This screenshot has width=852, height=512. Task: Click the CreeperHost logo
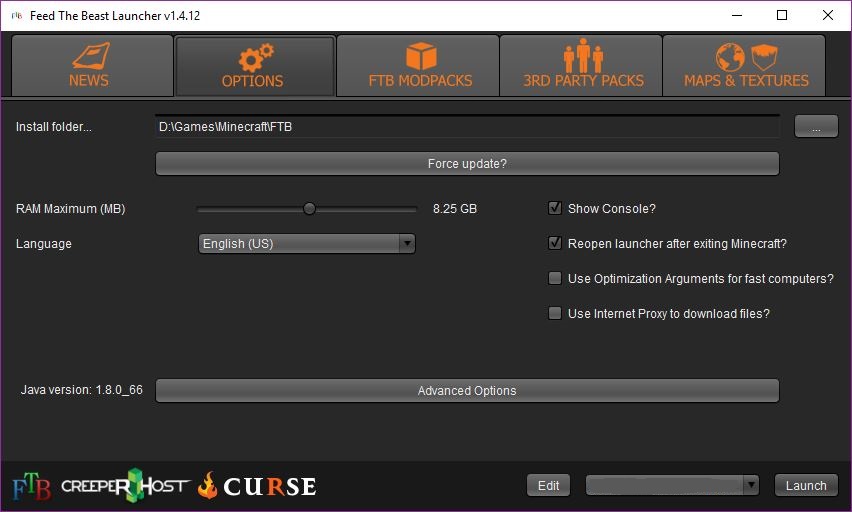pyautogui.click(x=125, y=485)
